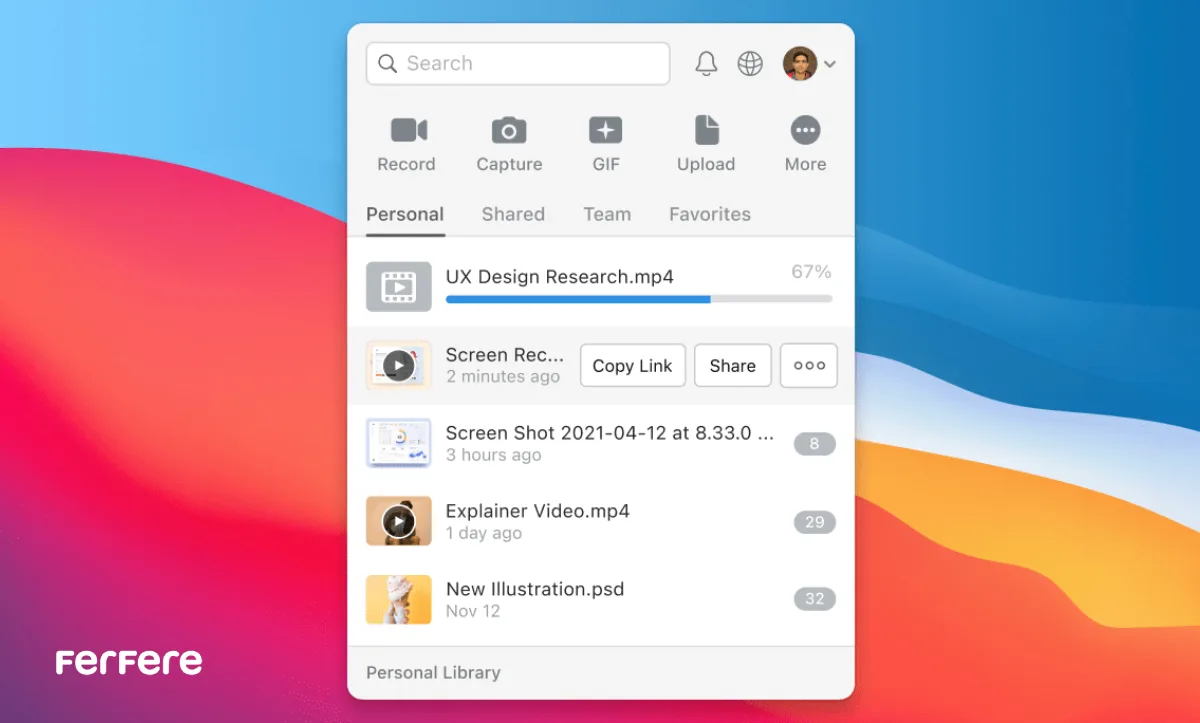This screenshot has width=1200, height=723.
Task: Click the Record video camera icon
Action: (x=408, y=130)
